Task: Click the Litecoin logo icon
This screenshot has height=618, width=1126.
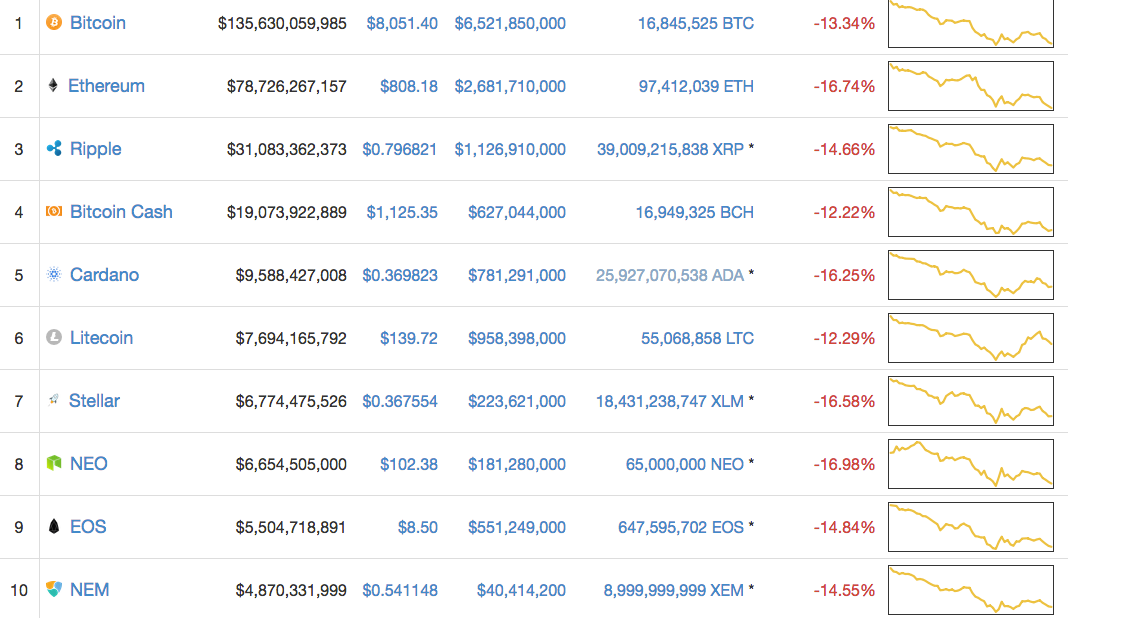Action: (54, 338)
